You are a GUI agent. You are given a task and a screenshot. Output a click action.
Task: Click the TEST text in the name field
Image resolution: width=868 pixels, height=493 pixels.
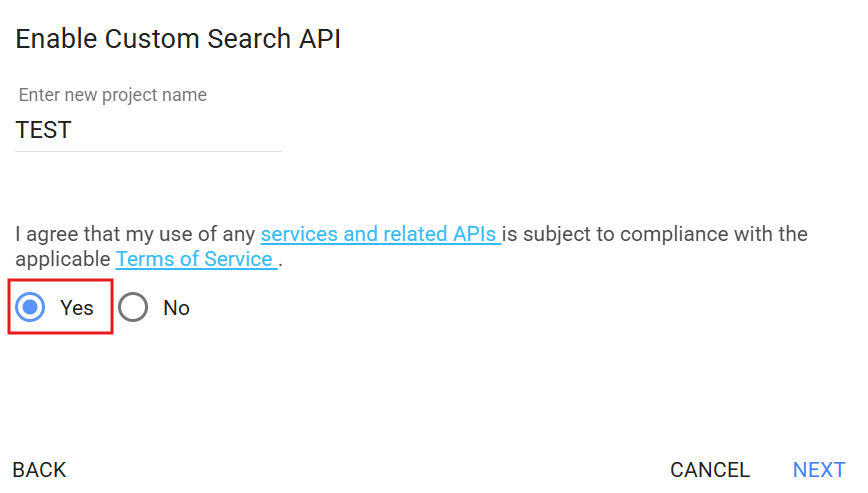(44, 130)
